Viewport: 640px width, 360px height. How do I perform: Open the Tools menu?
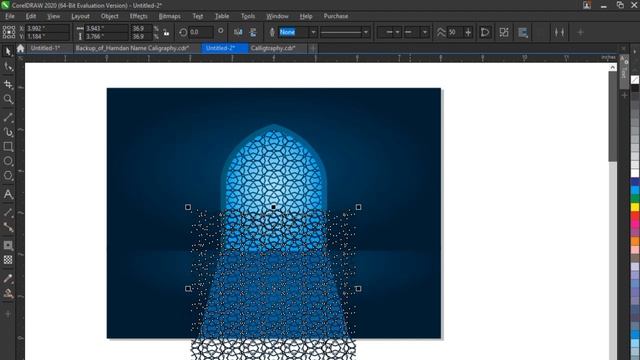[248, 16]
